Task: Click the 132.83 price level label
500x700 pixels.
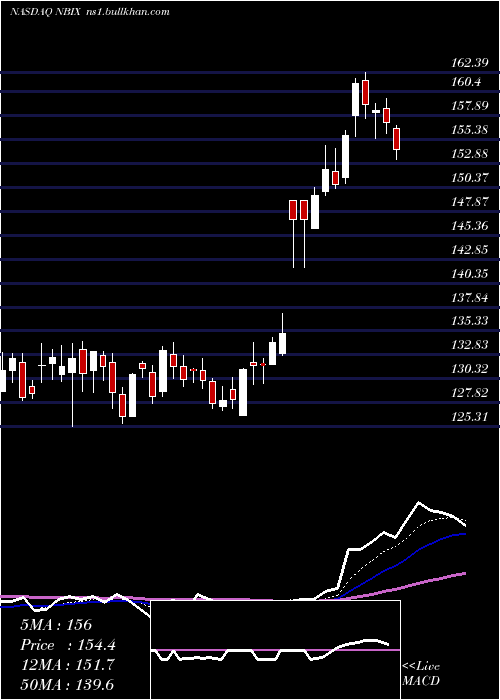Action: pyautogui.click(x=470, y=345)
